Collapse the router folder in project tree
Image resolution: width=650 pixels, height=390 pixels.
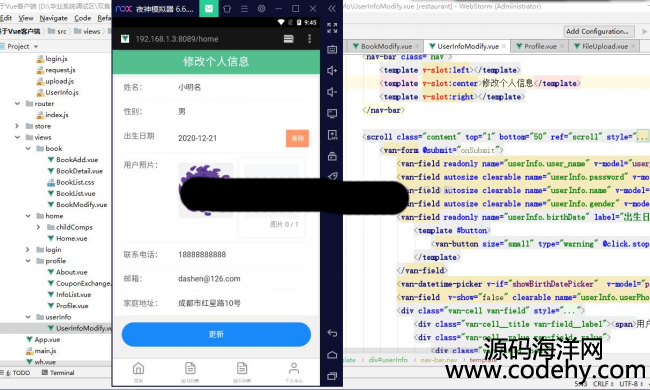point(17,104)
